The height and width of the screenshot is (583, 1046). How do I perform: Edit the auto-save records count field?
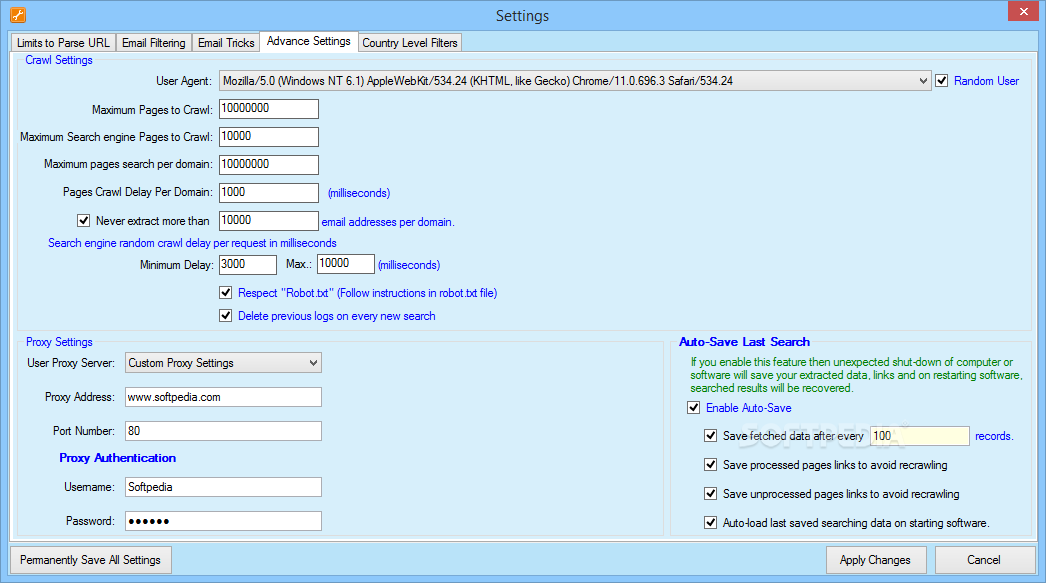click(920, 436)
